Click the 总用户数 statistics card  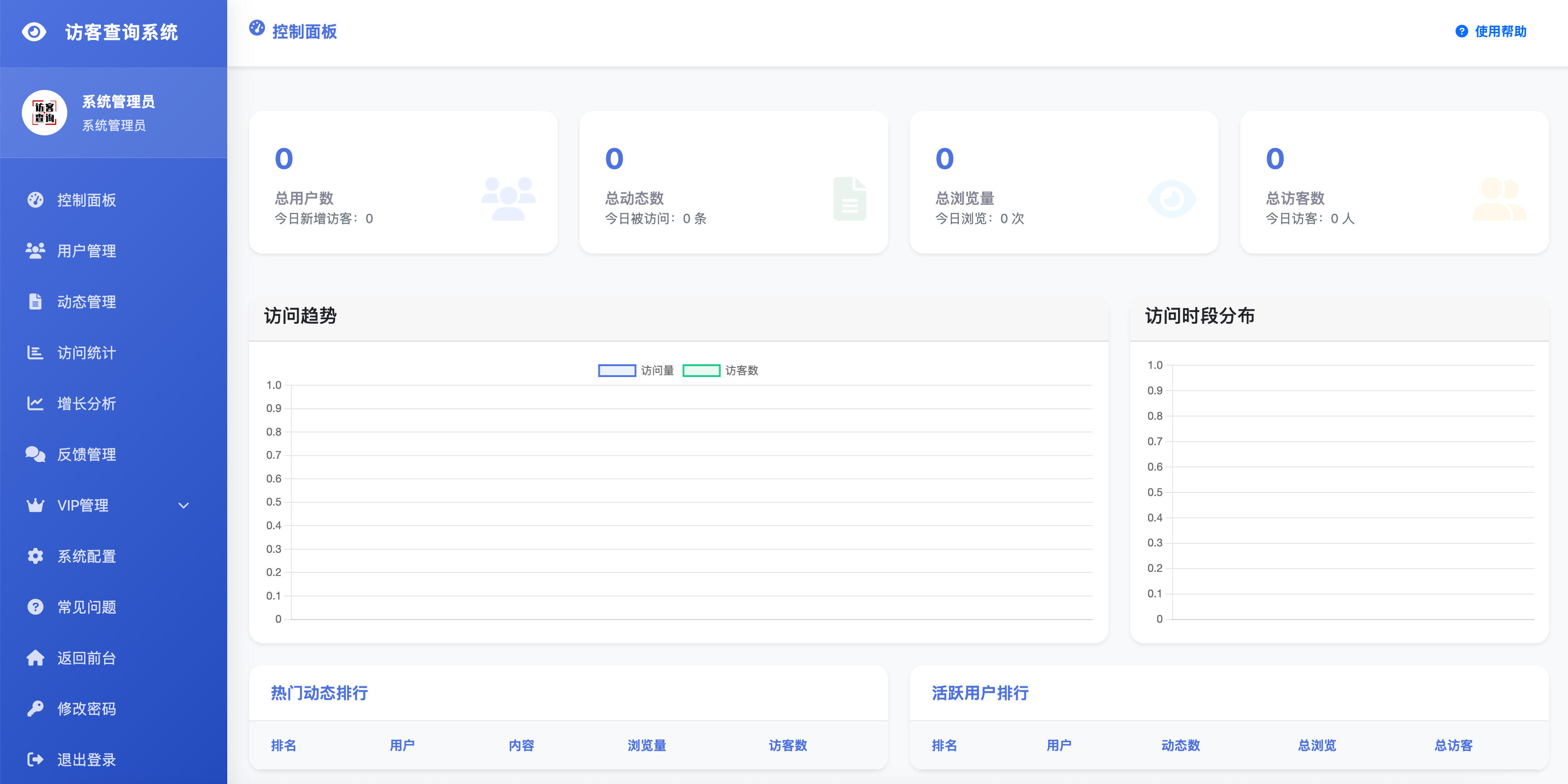[x=403, y=182]
